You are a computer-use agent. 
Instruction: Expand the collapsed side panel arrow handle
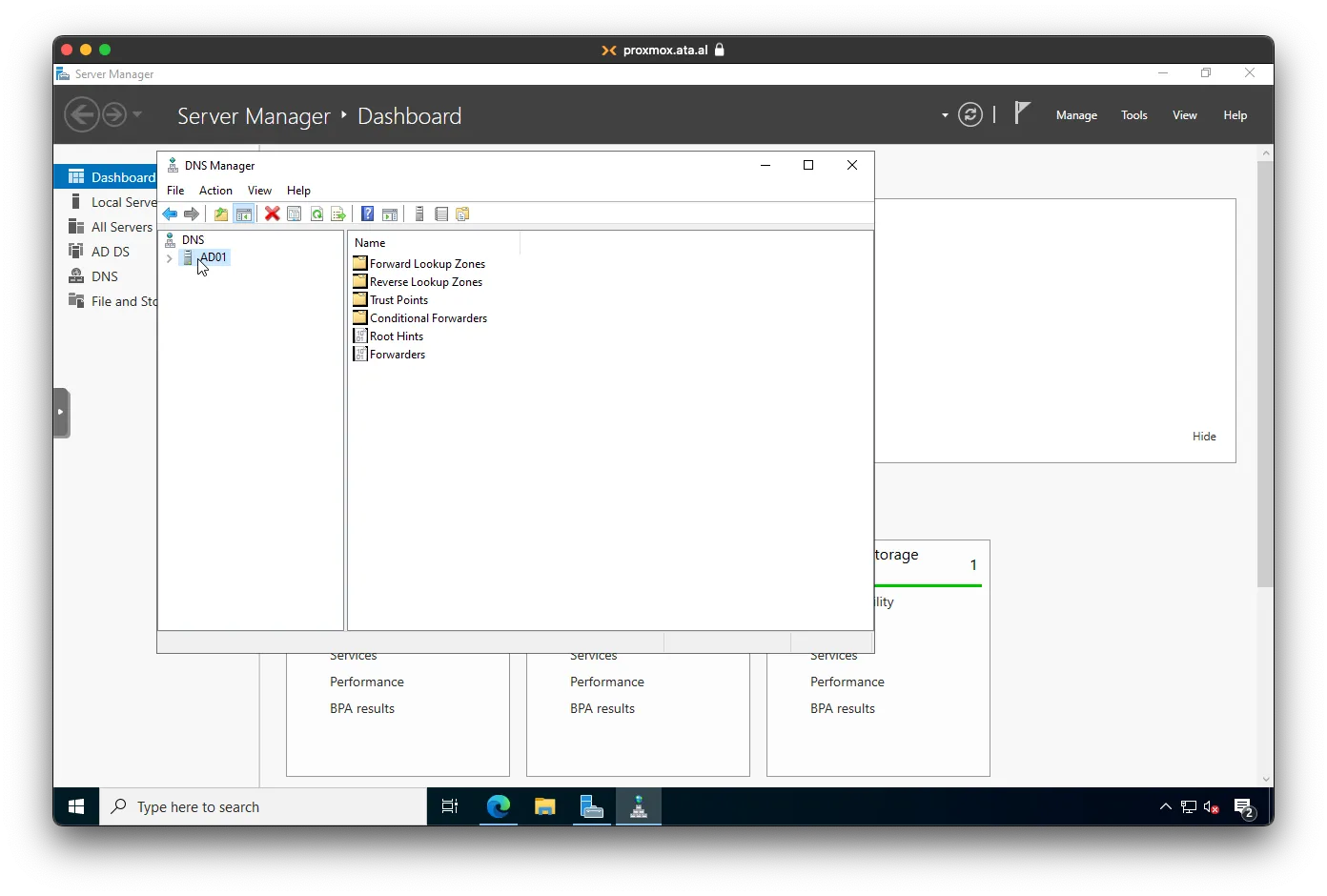point(61,413)
